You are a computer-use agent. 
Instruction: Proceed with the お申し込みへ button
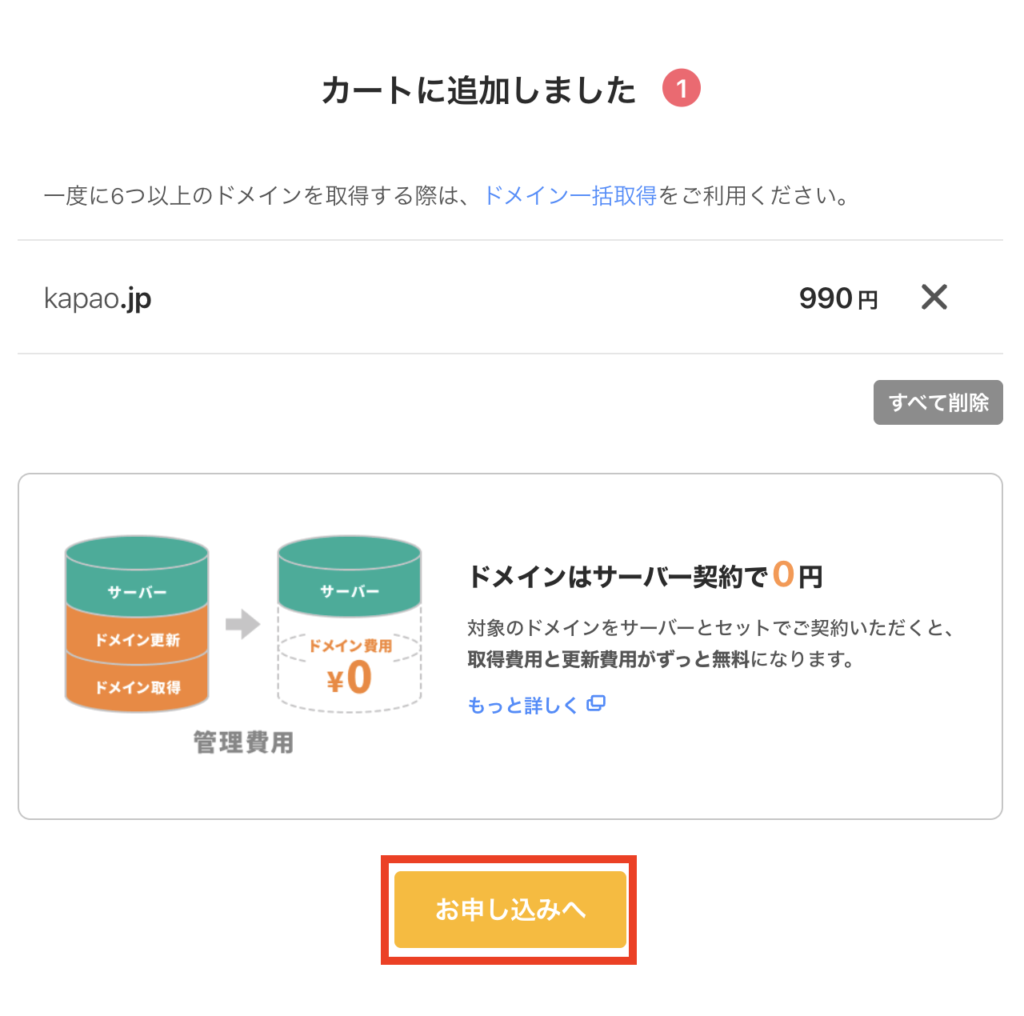click(510, 909)
